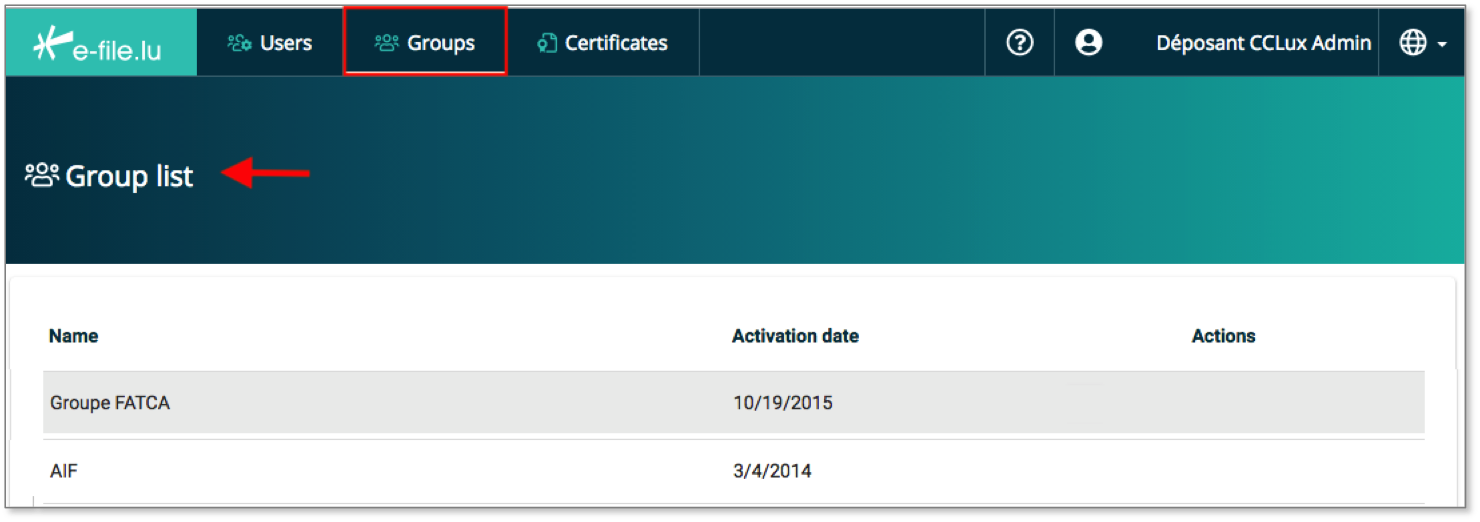Viewport: 1480px width, 522px height.
Task: Click the icon beside Group list heading
Action: click(x=42, y=176)
